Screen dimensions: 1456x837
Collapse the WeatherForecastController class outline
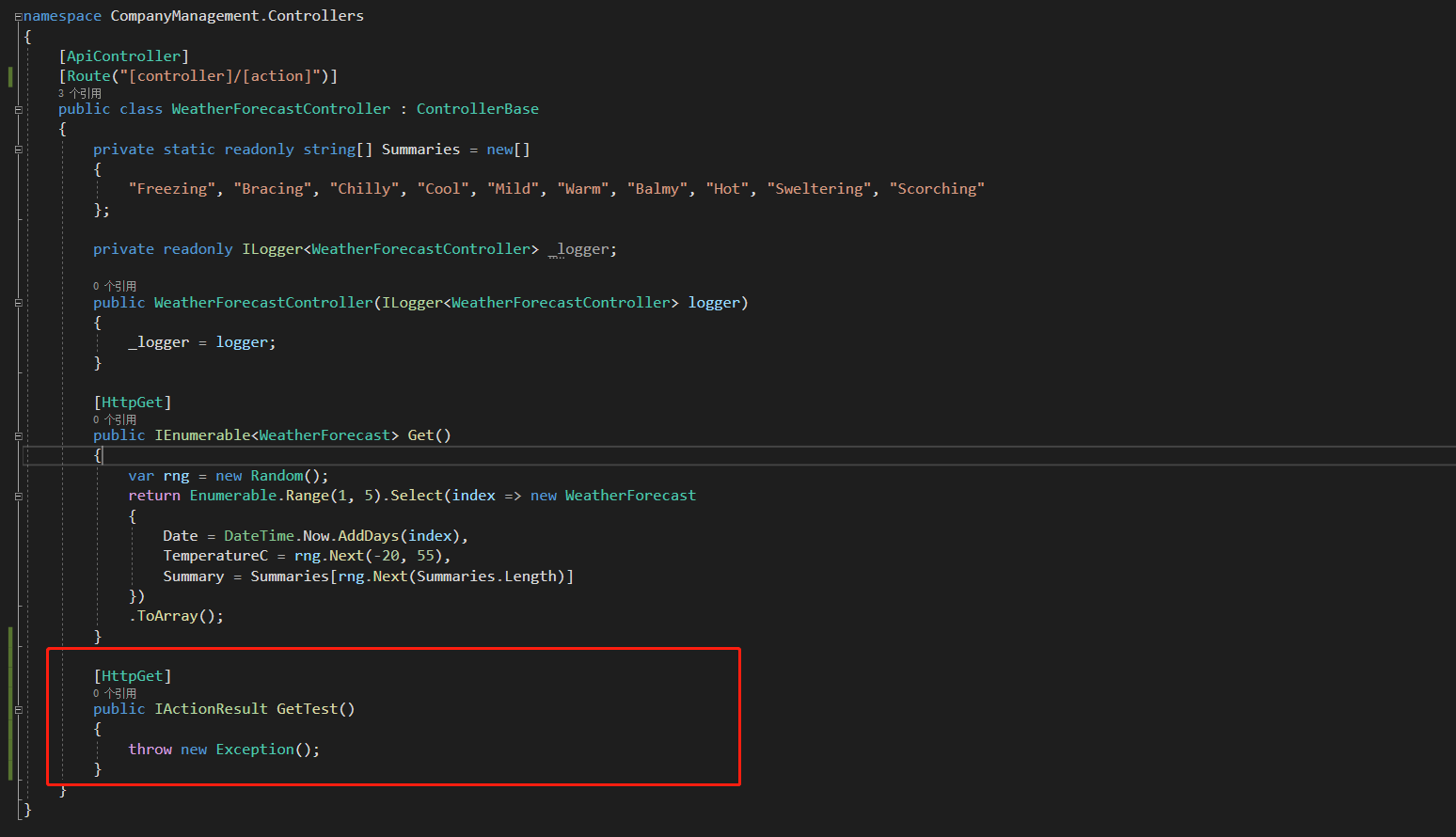[18, 109]
